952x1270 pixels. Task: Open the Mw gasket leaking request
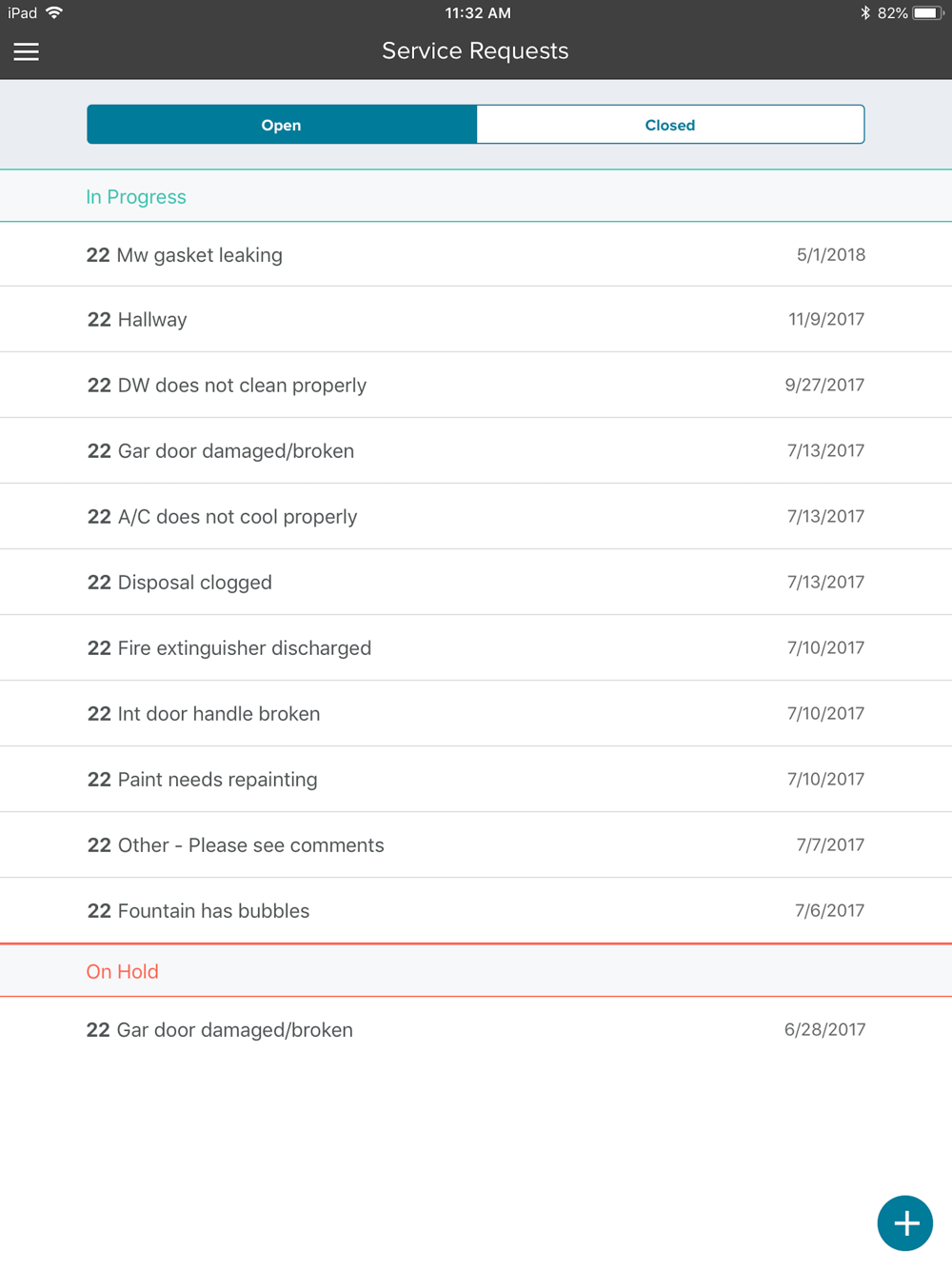pyautogui.click(x=476, y=255)
